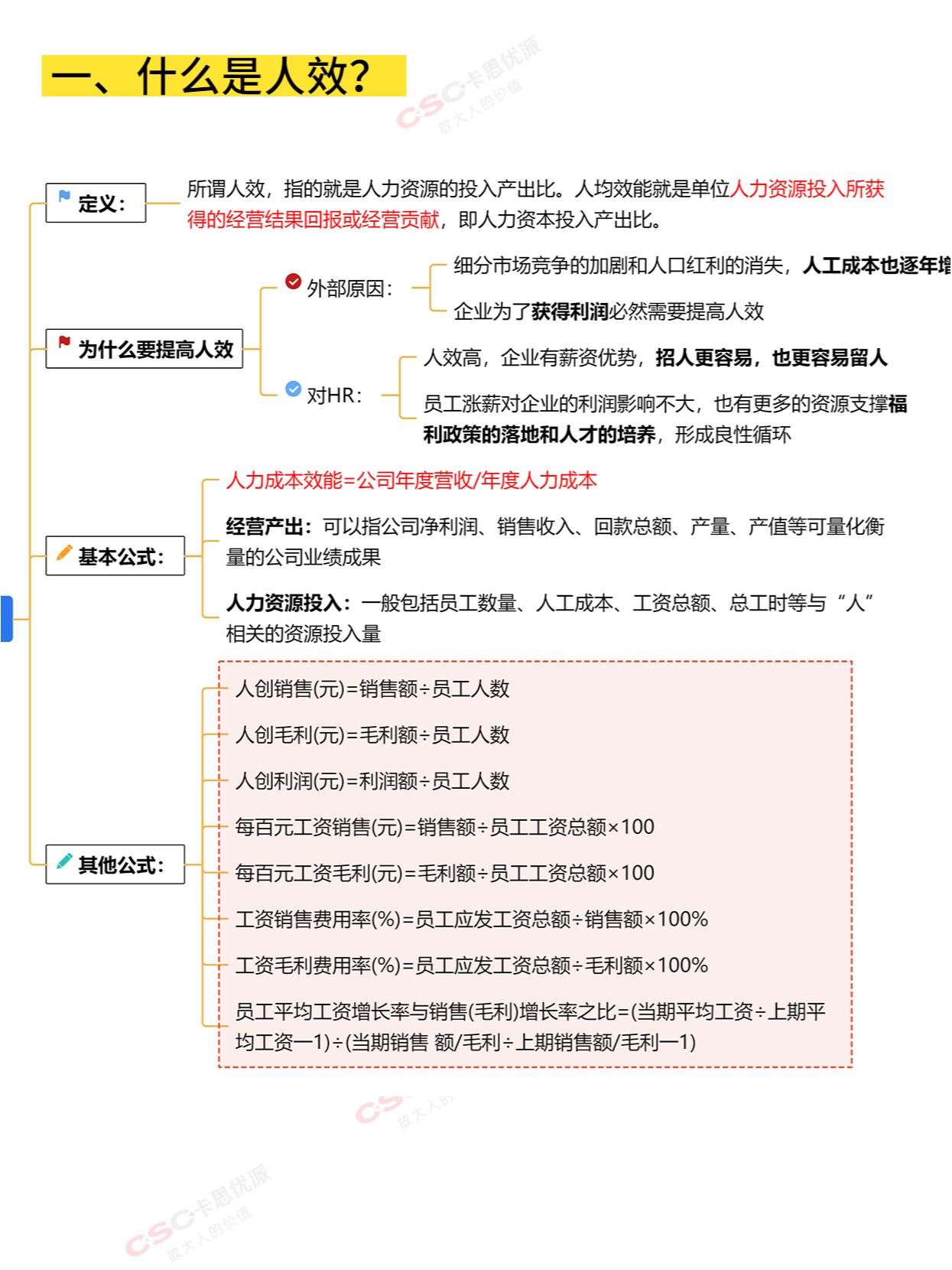The height and width of the screenshot is (1270, 952).
Task: Click the line 人效高,企业有薪资优势
Action: [655, 357]
